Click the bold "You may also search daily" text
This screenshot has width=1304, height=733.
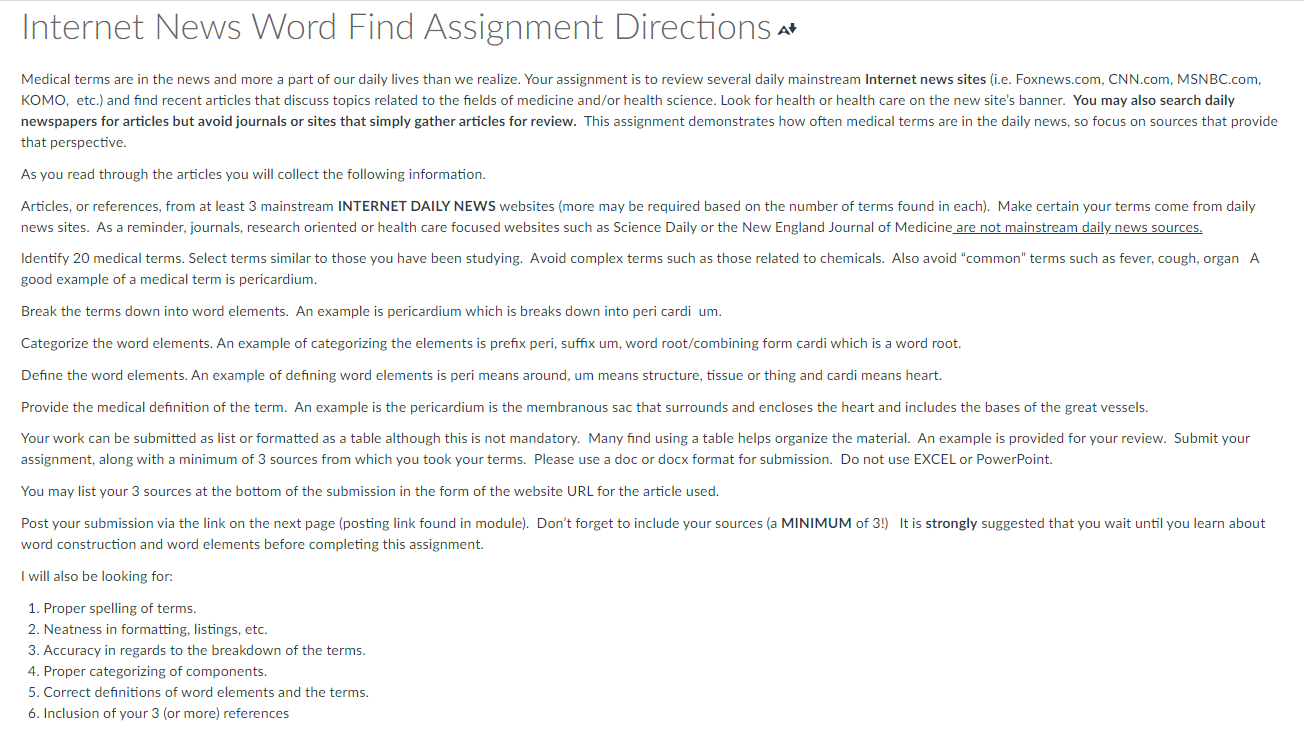[x=1154, y=100]
